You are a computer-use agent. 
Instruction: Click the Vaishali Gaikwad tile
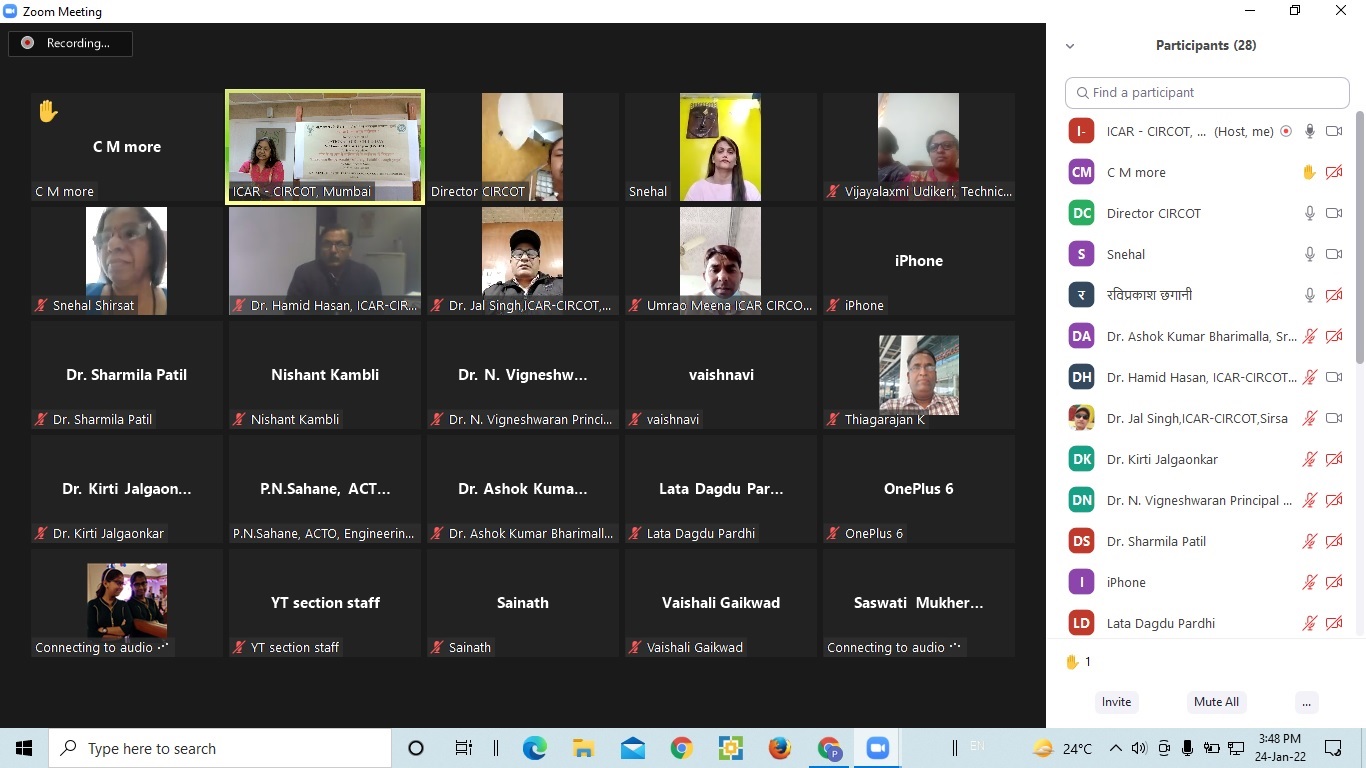[721, 603]
